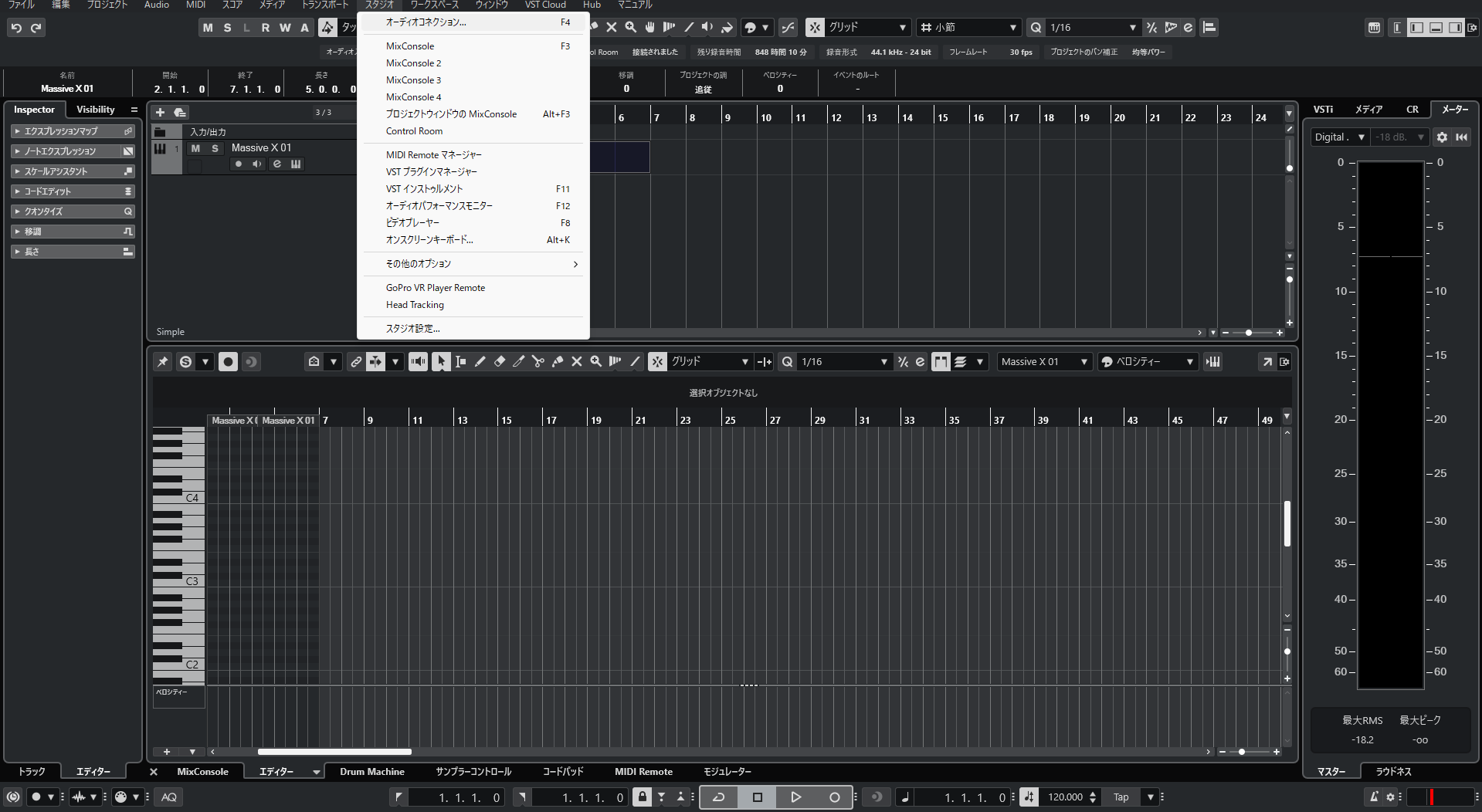Select the Split scissors tool in key editor
Screen dimensions: 1482x812
(x=538, y=361)
